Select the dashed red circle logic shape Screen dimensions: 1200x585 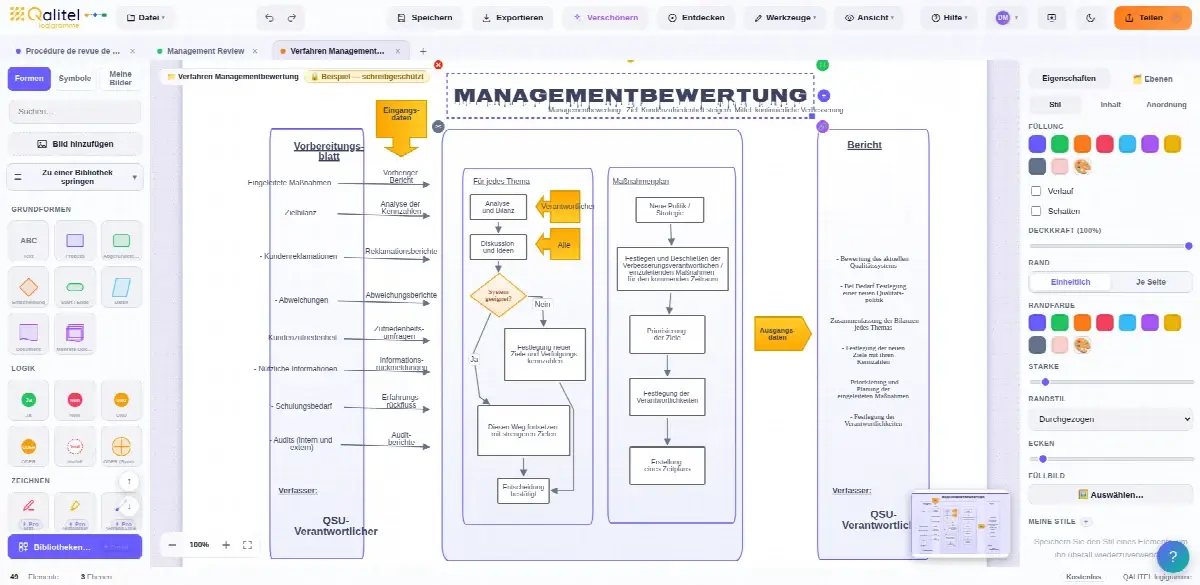(75, 446)
